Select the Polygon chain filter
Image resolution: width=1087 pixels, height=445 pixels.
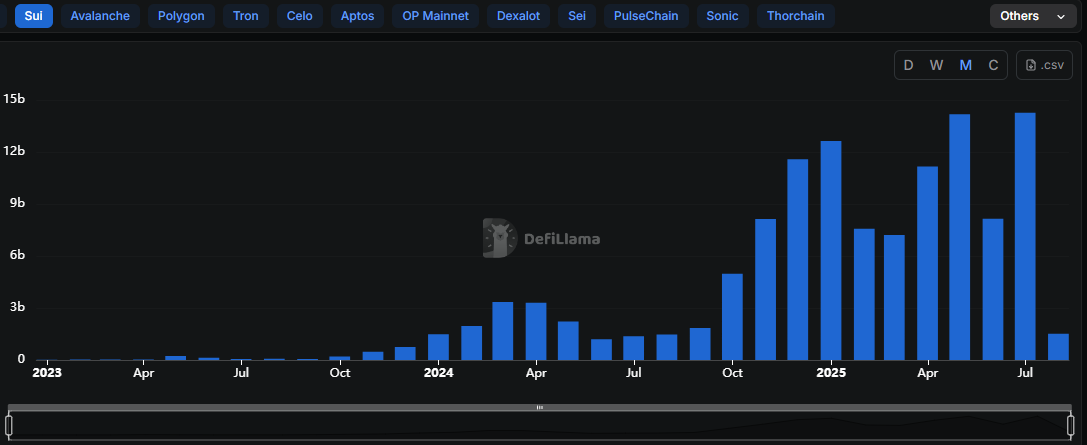point(181,16)
